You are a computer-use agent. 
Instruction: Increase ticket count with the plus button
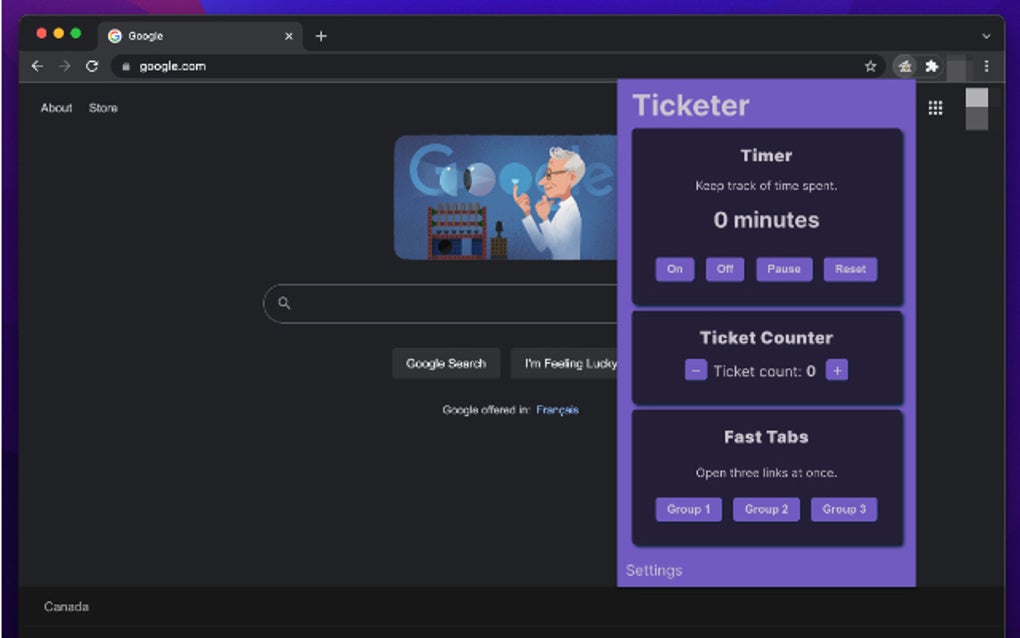click(837, 370)
